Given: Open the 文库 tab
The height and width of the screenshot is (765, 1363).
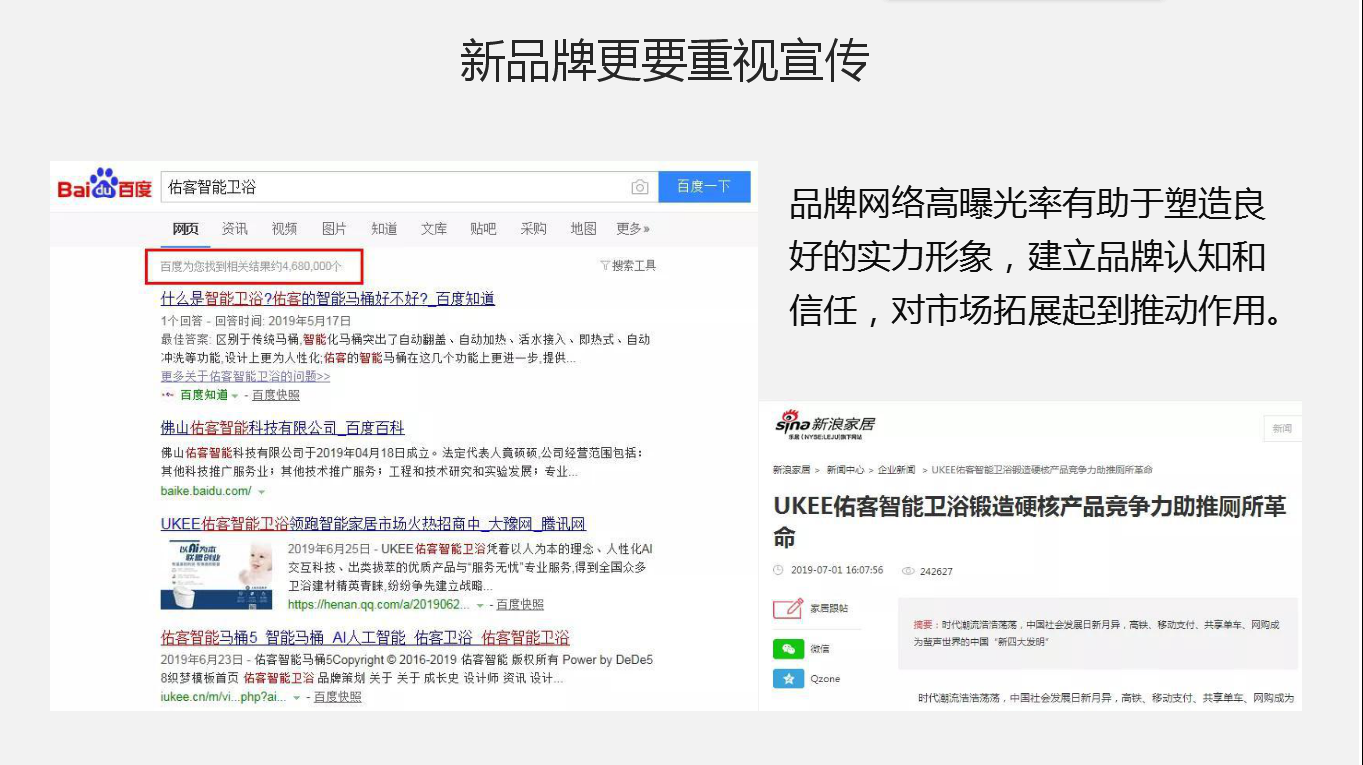Looking at the screenshot, I should (434, 229).
